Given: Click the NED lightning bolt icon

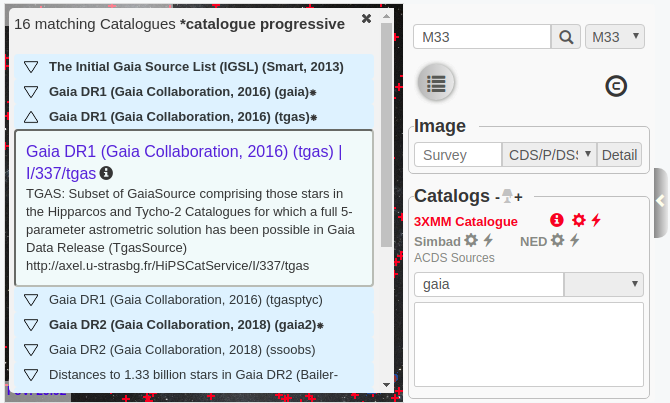Looking at the screenshot, I should click(x=575, y=240).
